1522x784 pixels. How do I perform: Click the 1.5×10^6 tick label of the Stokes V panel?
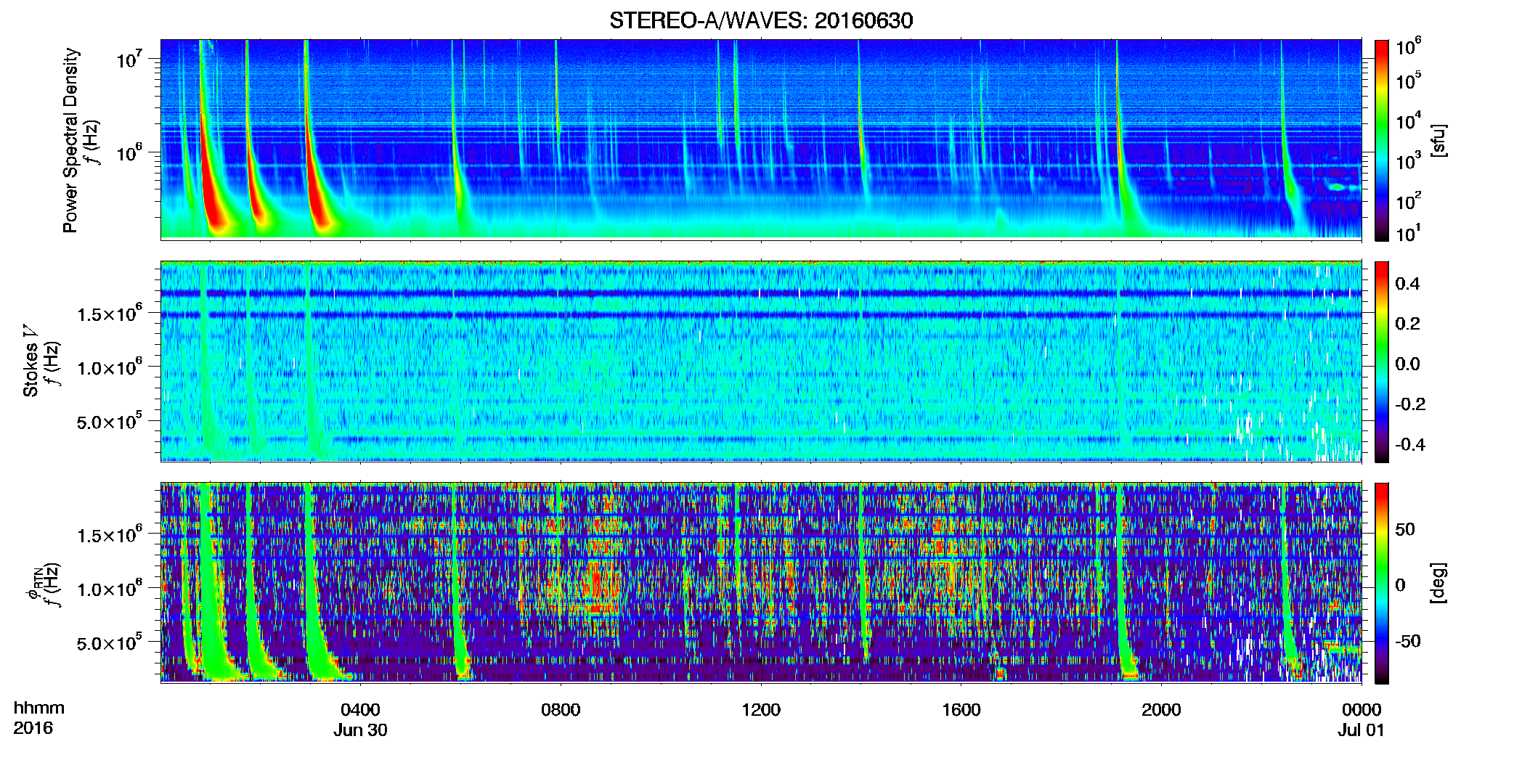point(109,313)
